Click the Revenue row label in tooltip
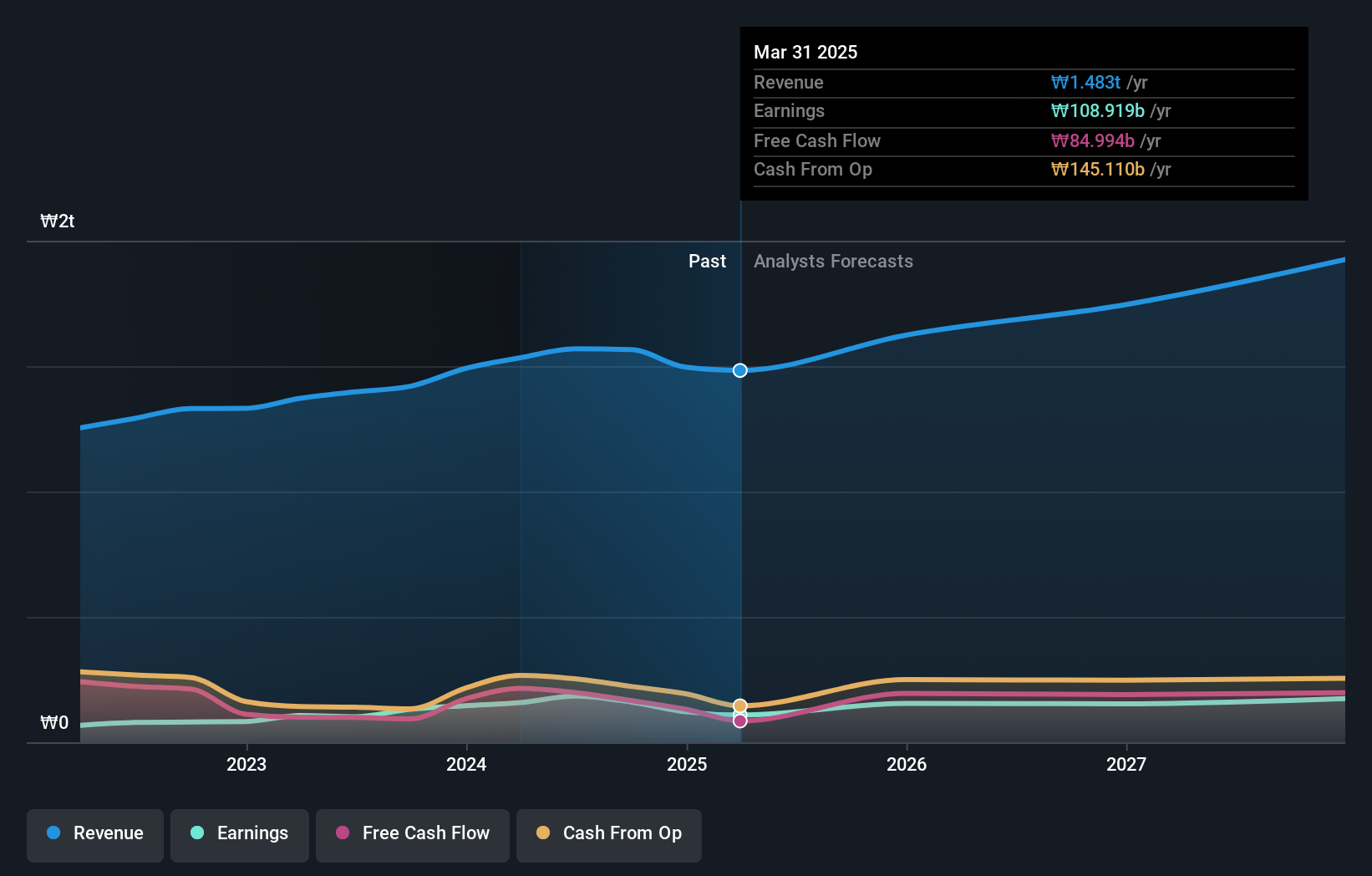Image resolution: width=1372 pixels, height=876 pixels. point(789,82)
